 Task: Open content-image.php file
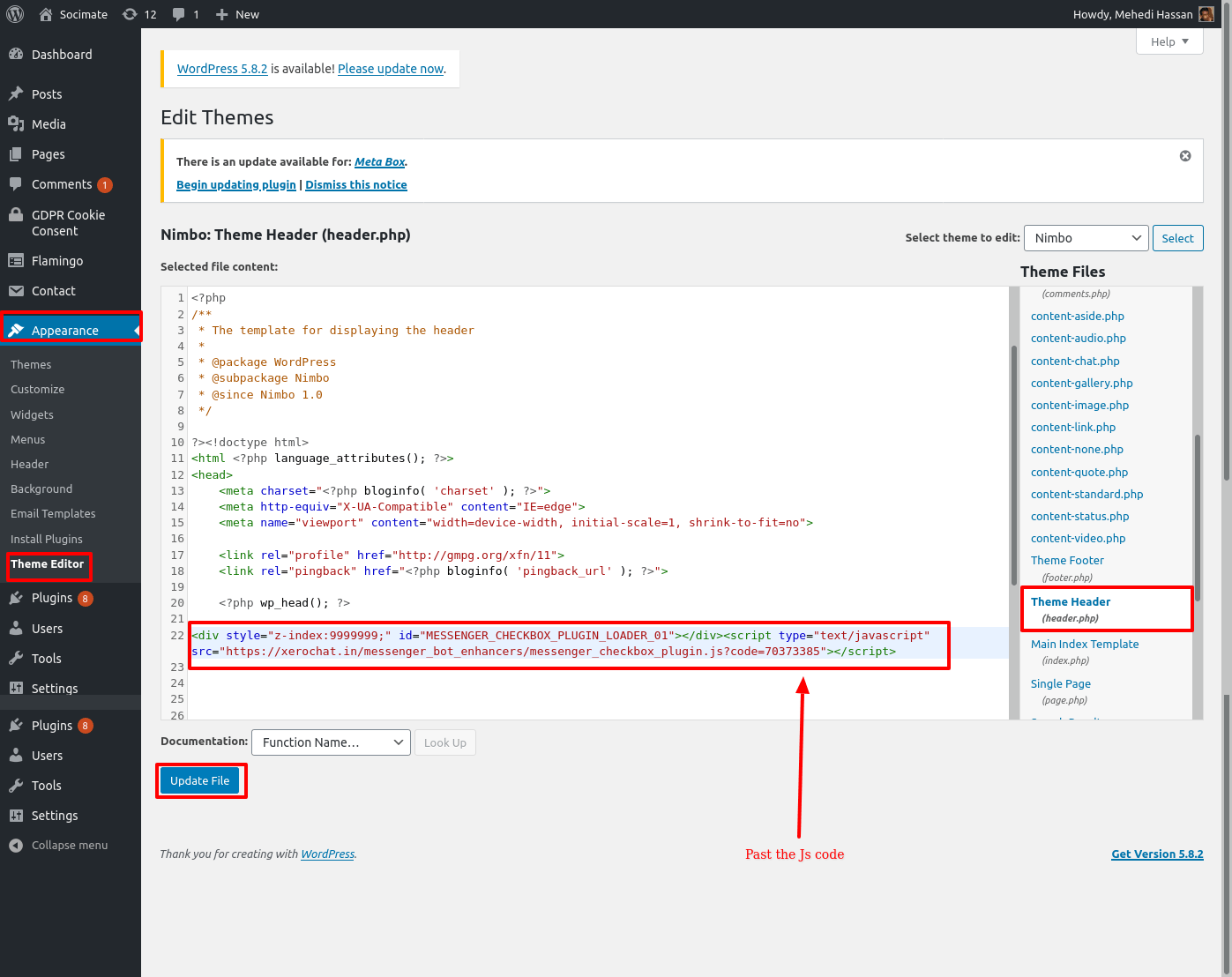coord(1080,405)
